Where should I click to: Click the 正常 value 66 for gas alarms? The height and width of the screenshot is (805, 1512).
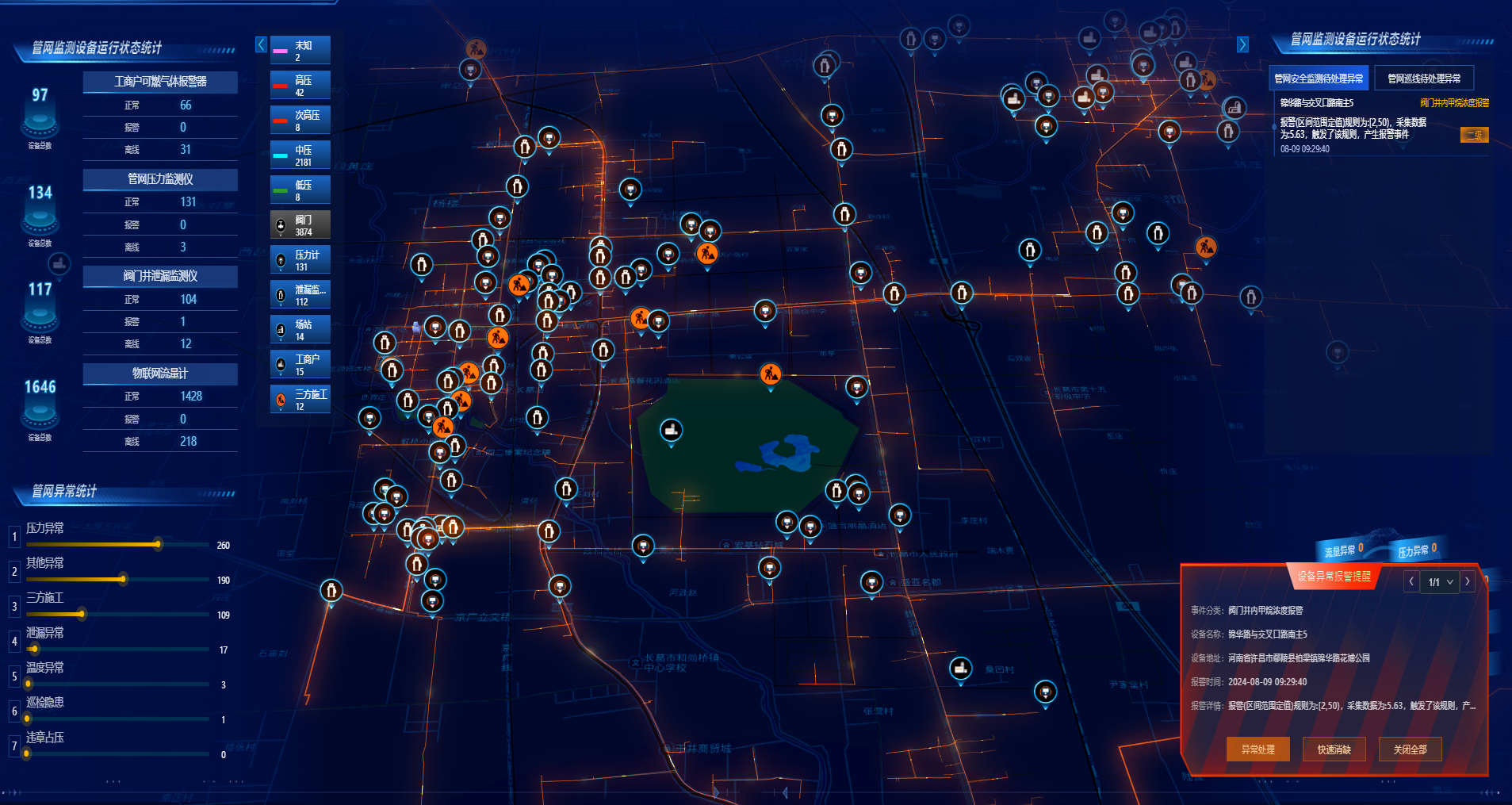click(186, 105)
